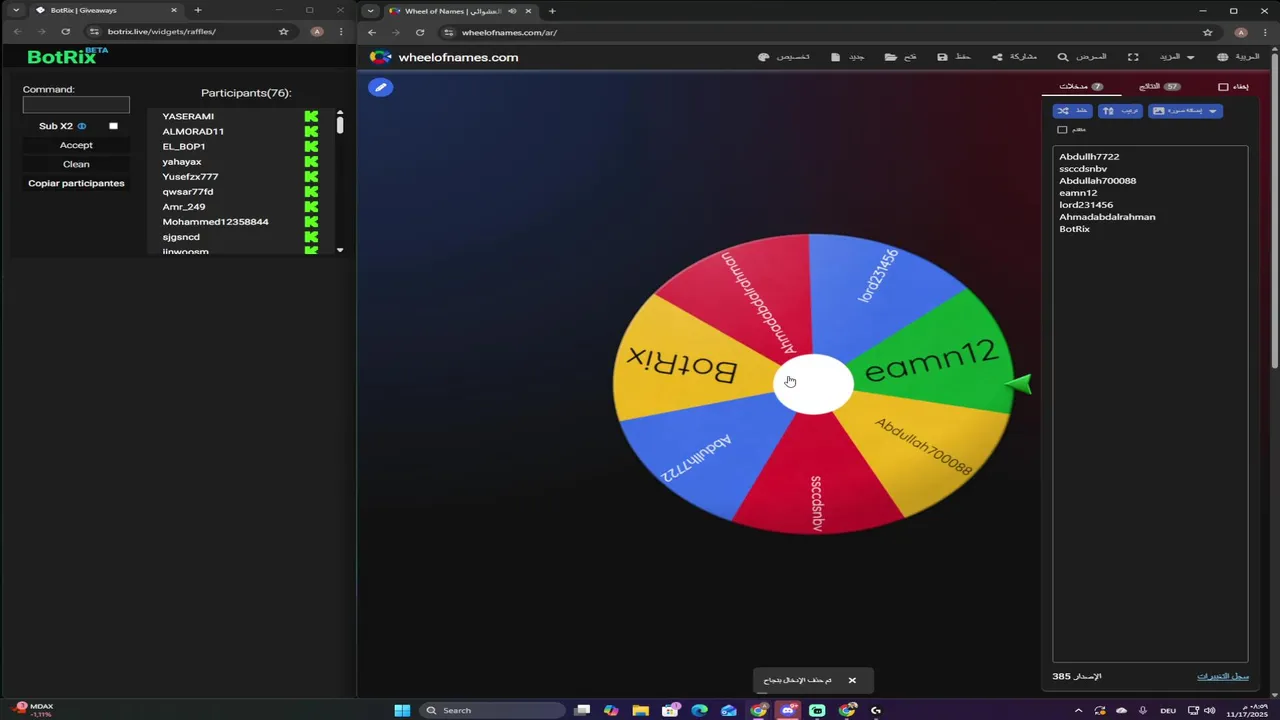
Task: Open the Customize palette option in Wheel of Names
Action: (x=784, y=57)
